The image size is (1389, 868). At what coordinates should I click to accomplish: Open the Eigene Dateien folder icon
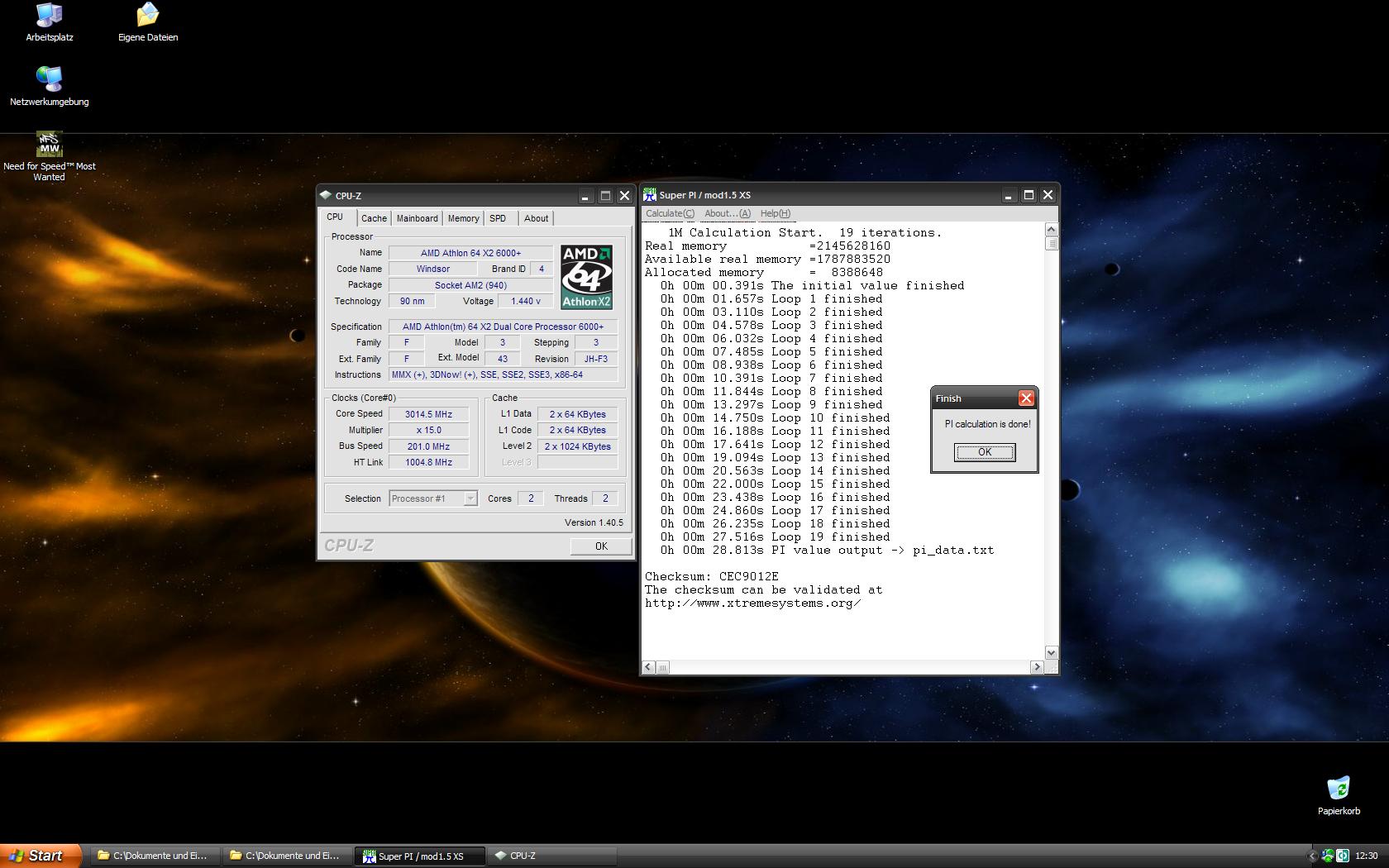tap(148, 17)
